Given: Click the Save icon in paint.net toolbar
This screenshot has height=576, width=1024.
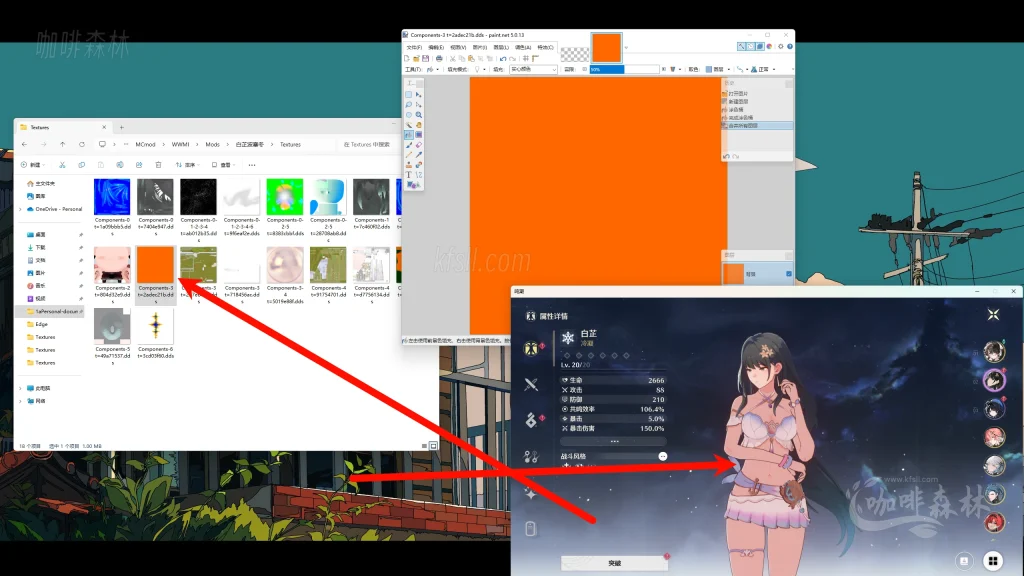Looking at the screenshot, I should (425, 58).
